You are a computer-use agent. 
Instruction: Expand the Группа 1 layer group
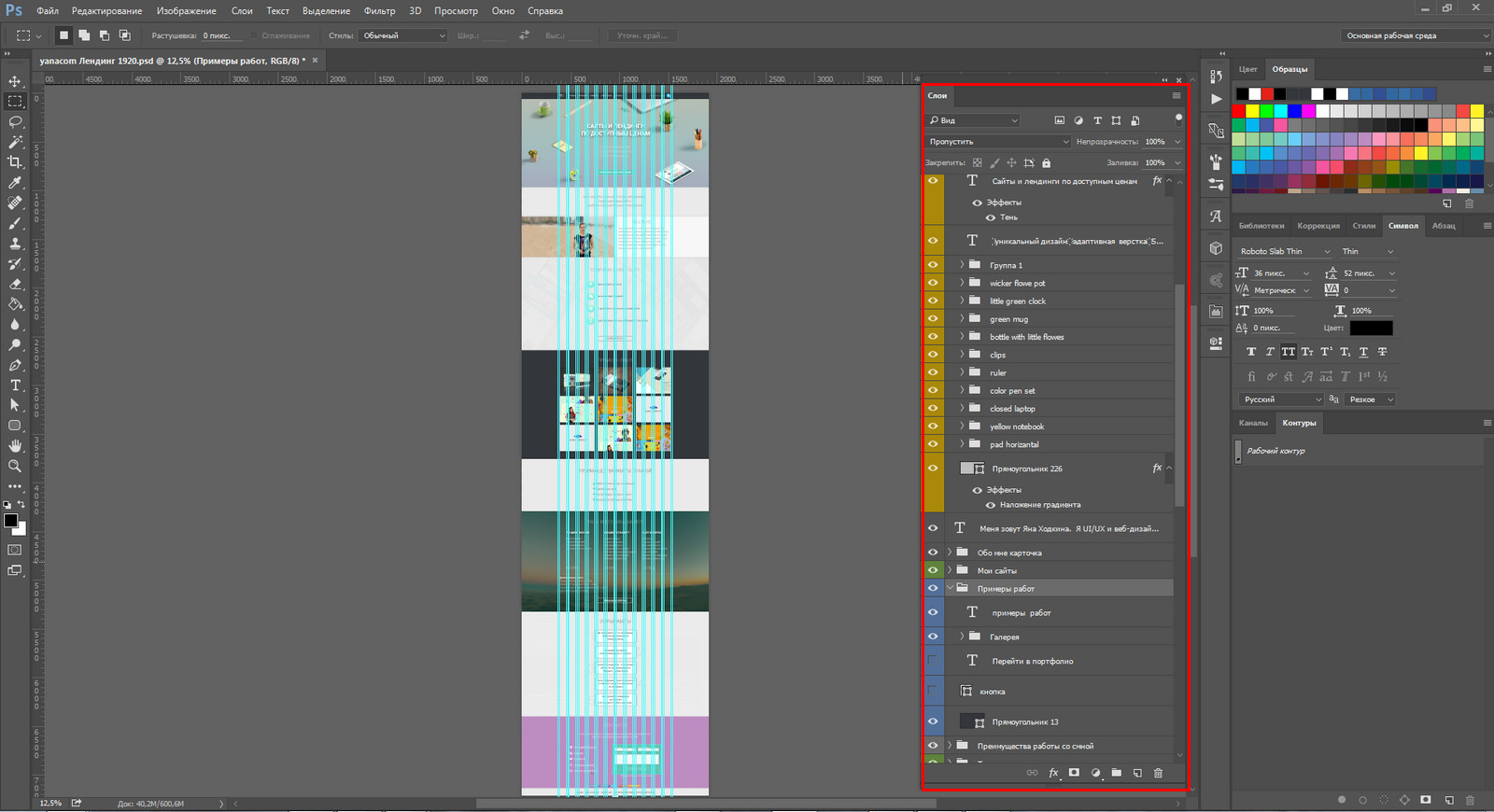pos(962,265)
